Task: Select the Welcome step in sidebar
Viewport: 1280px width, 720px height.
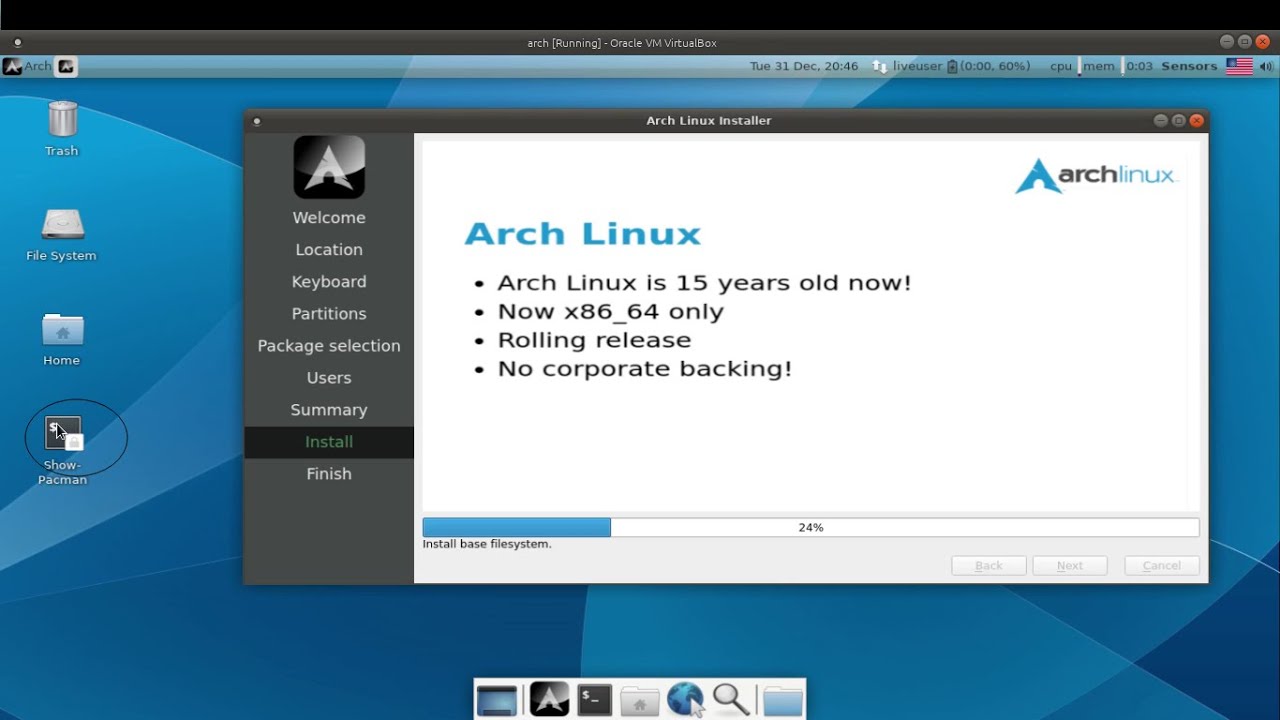Action: tap(329, 218)
